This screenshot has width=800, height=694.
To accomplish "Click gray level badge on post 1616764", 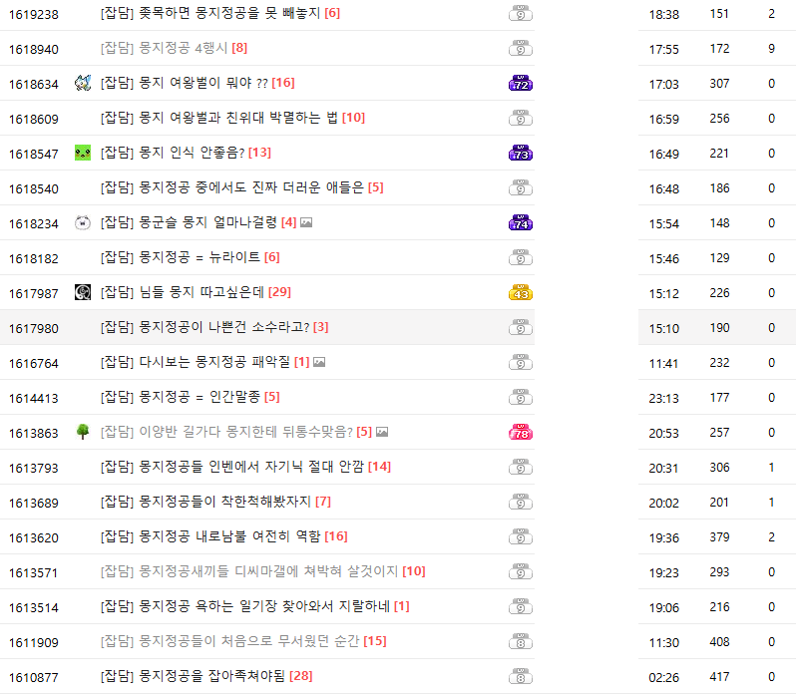I will click(x=520, y=363).
